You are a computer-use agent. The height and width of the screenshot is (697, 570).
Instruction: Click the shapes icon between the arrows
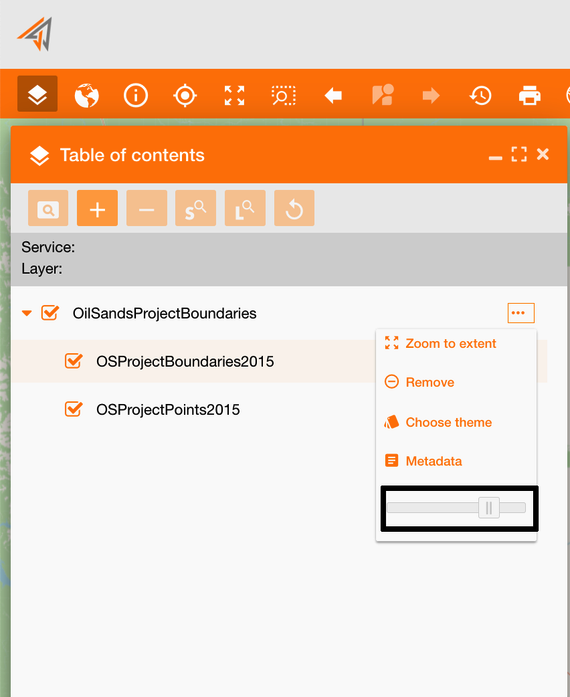pos(382,95)
